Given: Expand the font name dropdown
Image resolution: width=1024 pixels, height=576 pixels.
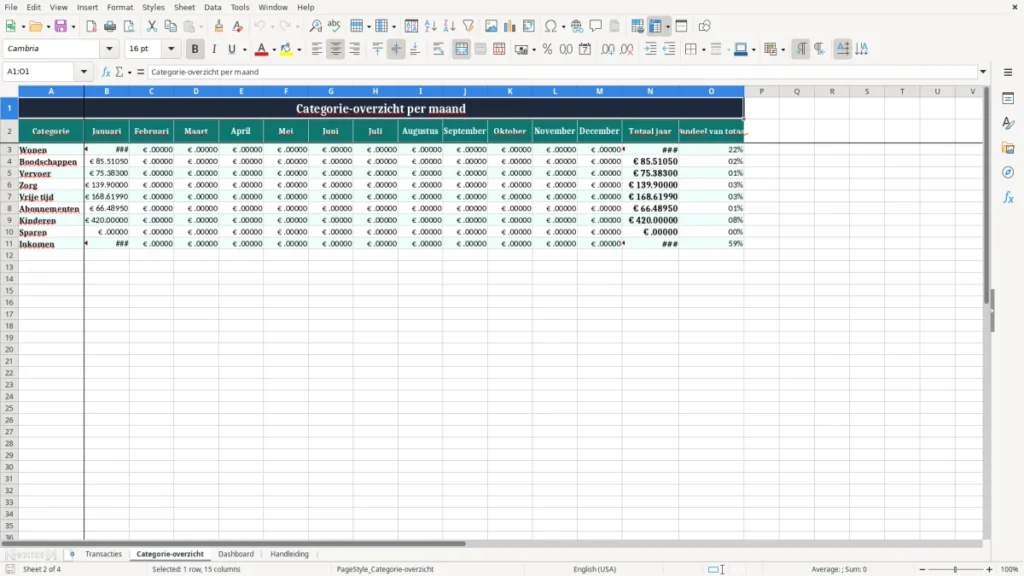Looking at the screenshot, I should 109,49.
